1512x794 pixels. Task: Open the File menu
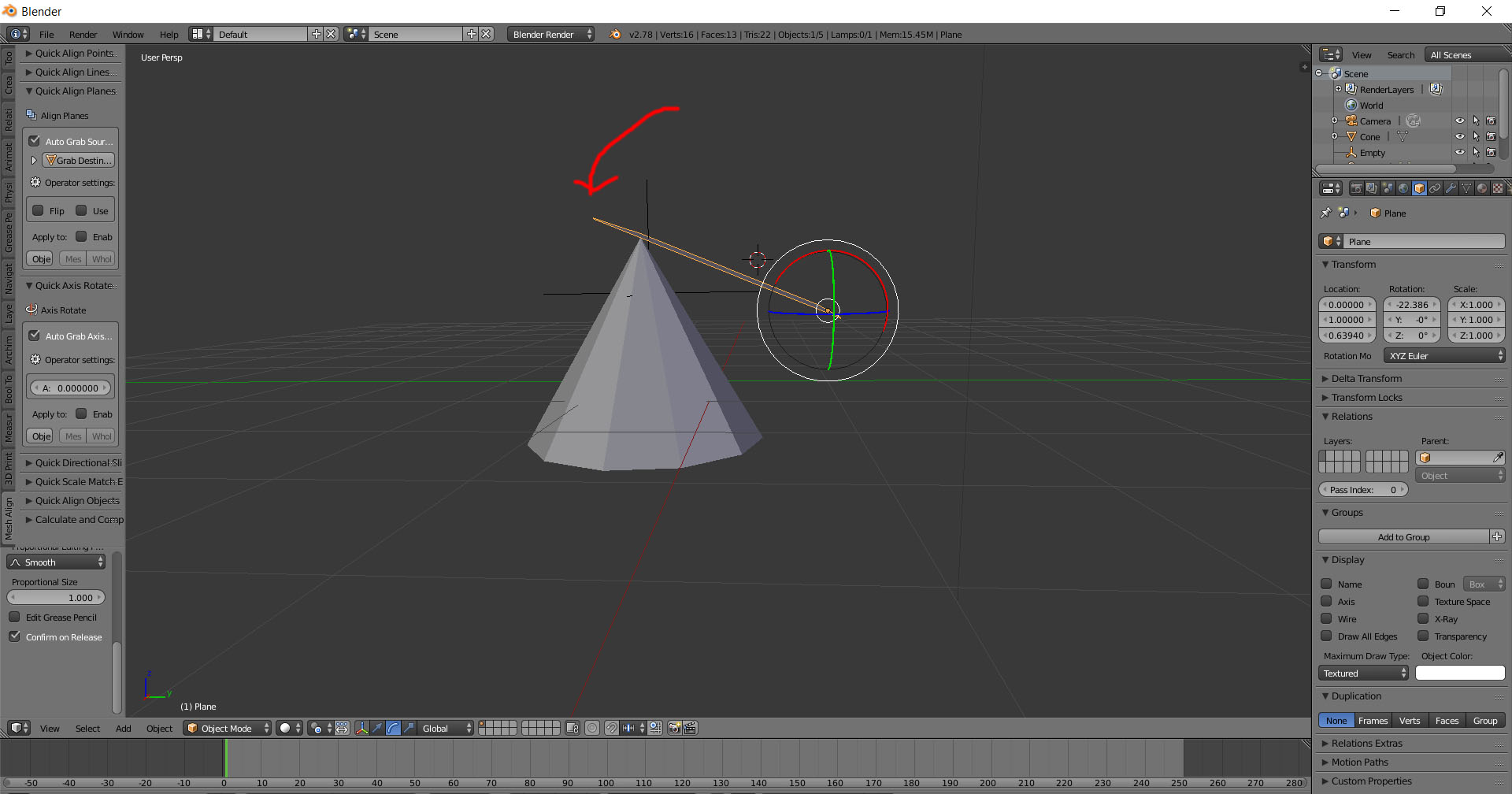click(x=46, y=35)
